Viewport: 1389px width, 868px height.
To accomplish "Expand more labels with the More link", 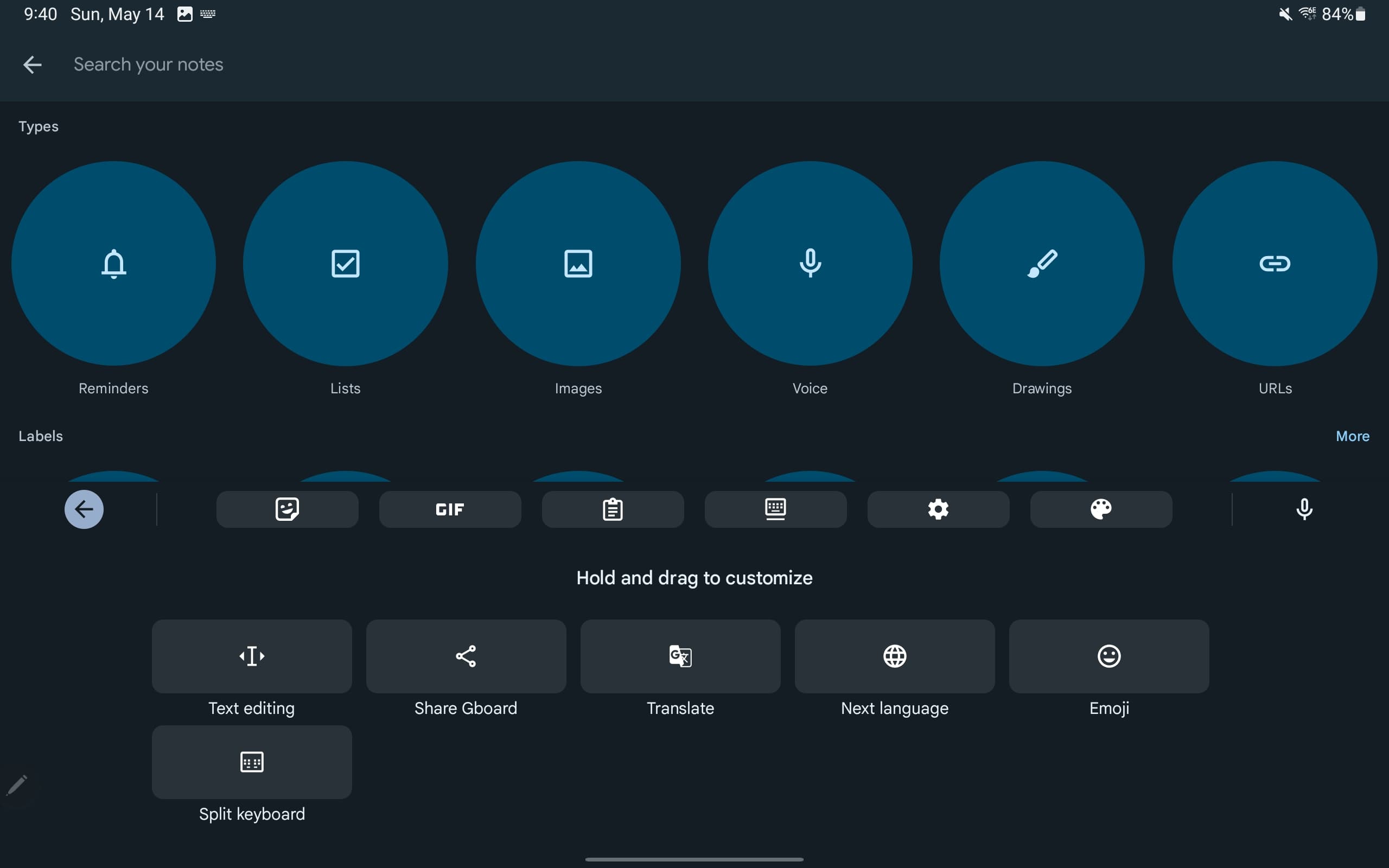I will tap(1352, 436).
